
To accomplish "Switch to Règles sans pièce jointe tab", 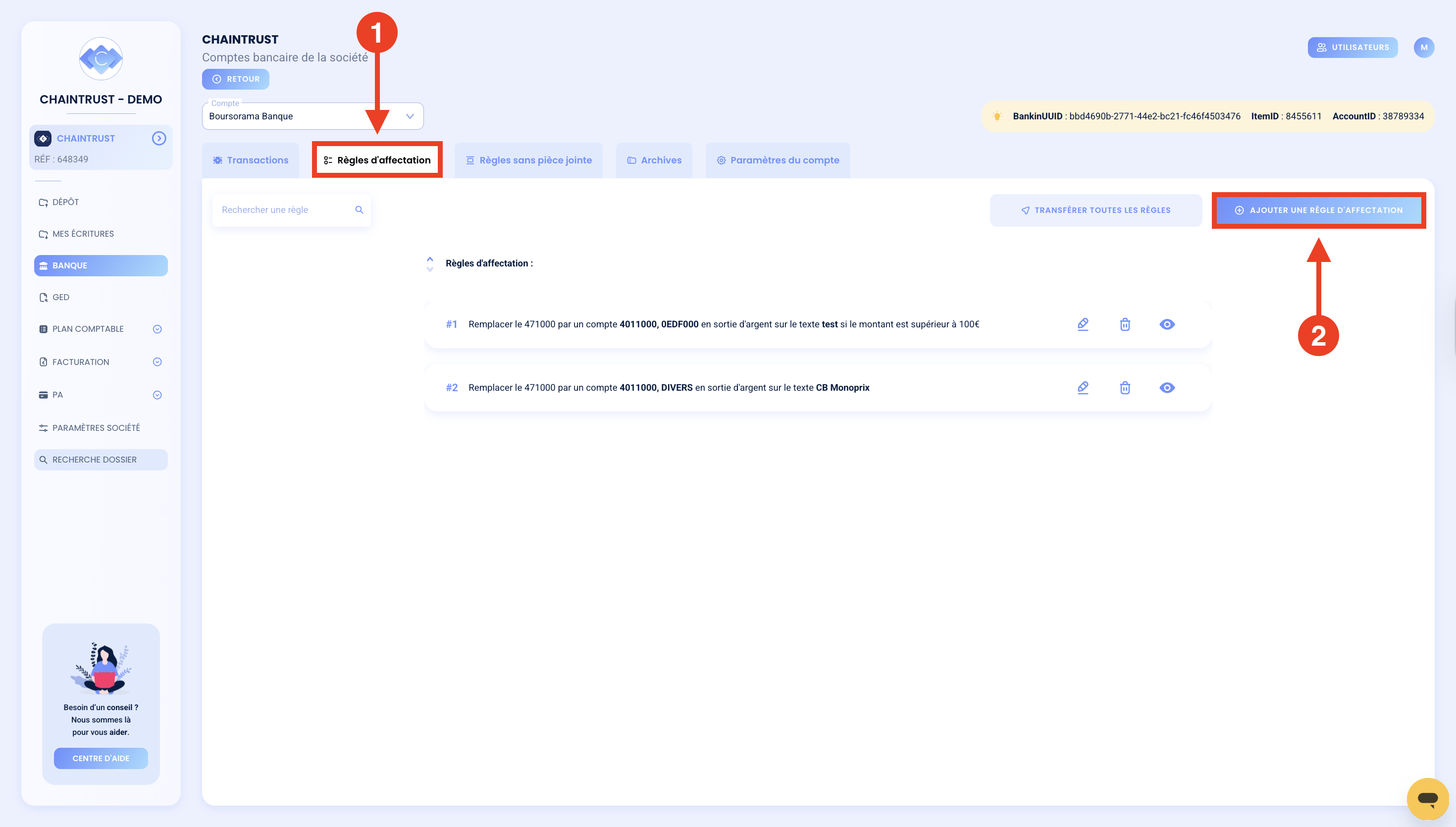I will pos(529,161).
